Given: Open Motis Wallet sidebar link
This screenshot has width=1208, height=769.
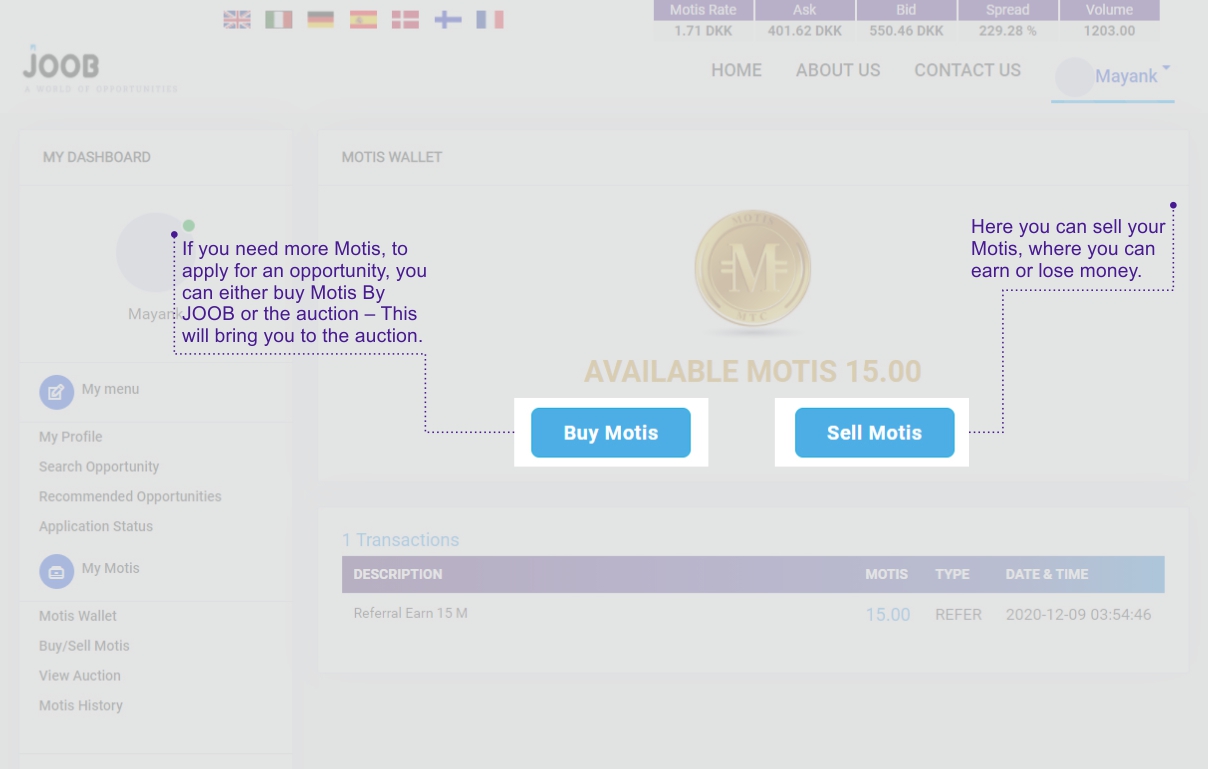Looking at the screenshot, I should point(78,616).
